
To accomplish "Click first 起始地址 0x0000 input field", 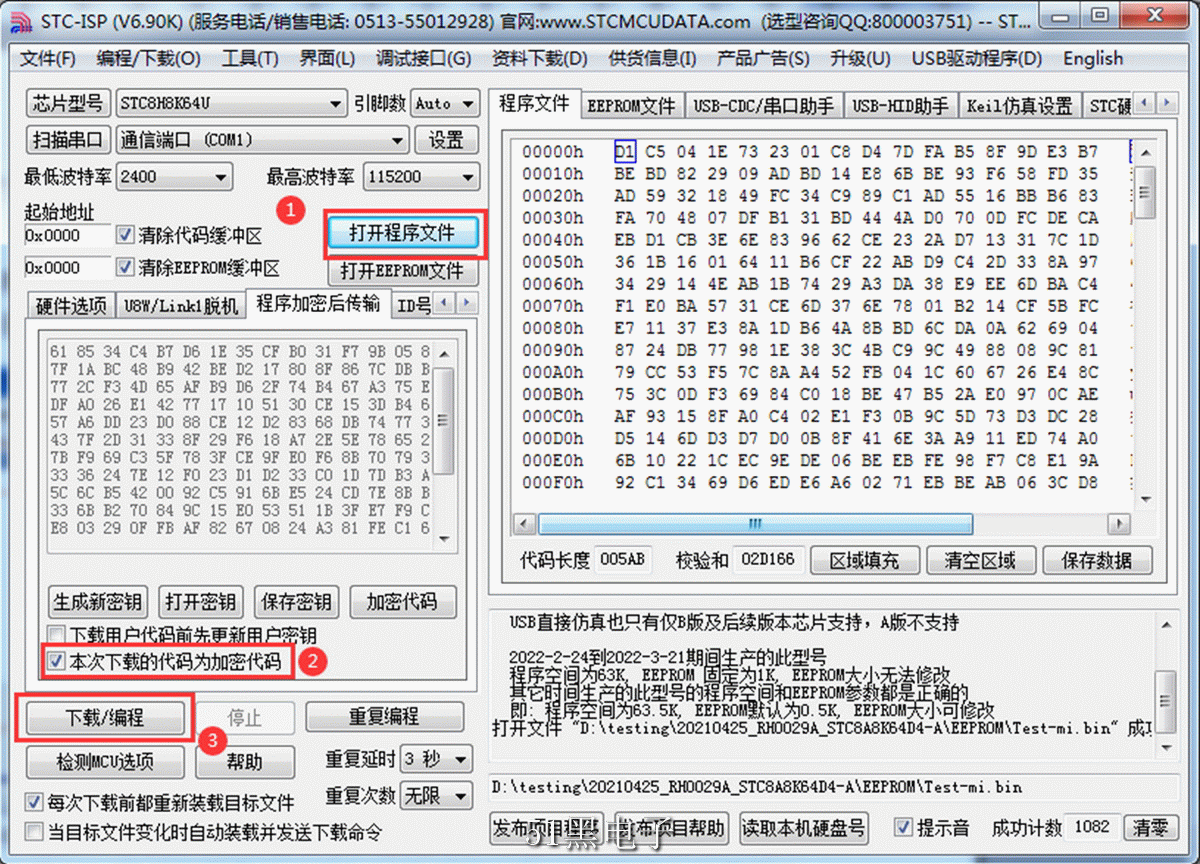I will click(67, 236).
